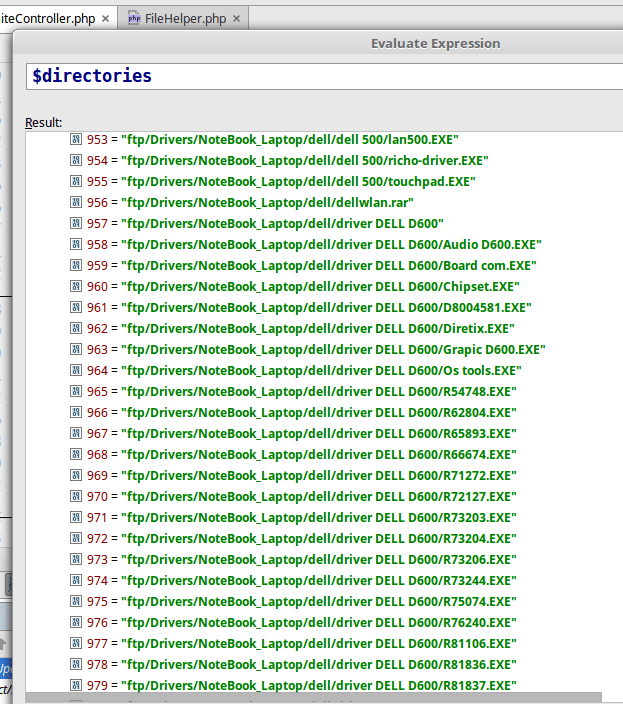The width and height of the screenshot is (623, 704).
Task: Select result row 962 Diretix.EXE
Action: [292, 329]
